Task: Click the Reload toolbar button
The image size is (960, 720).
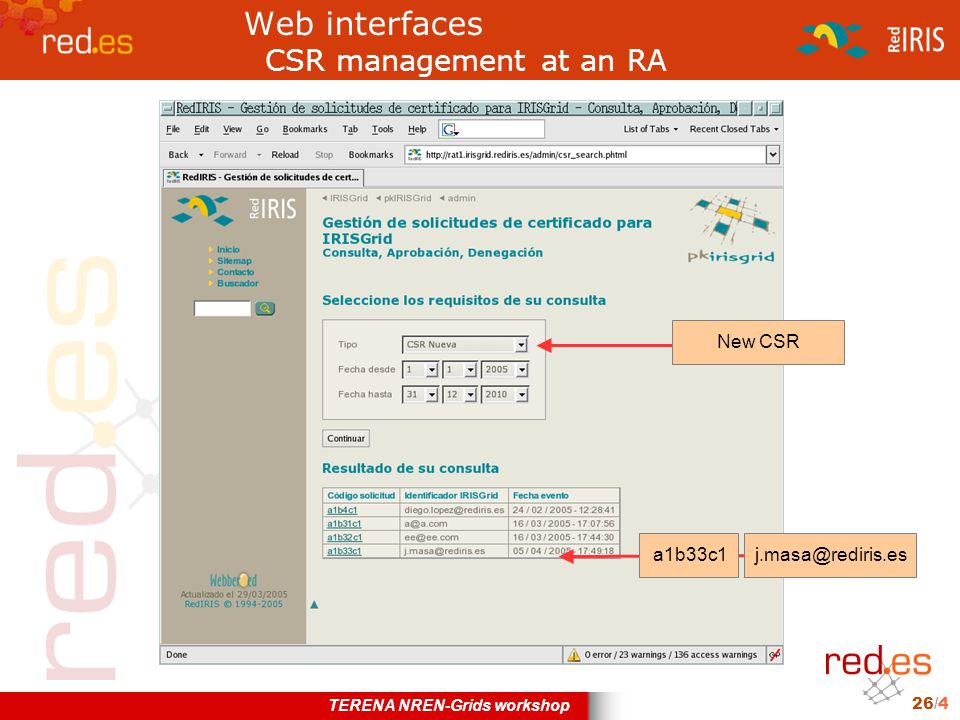Action: click(285, 155)
